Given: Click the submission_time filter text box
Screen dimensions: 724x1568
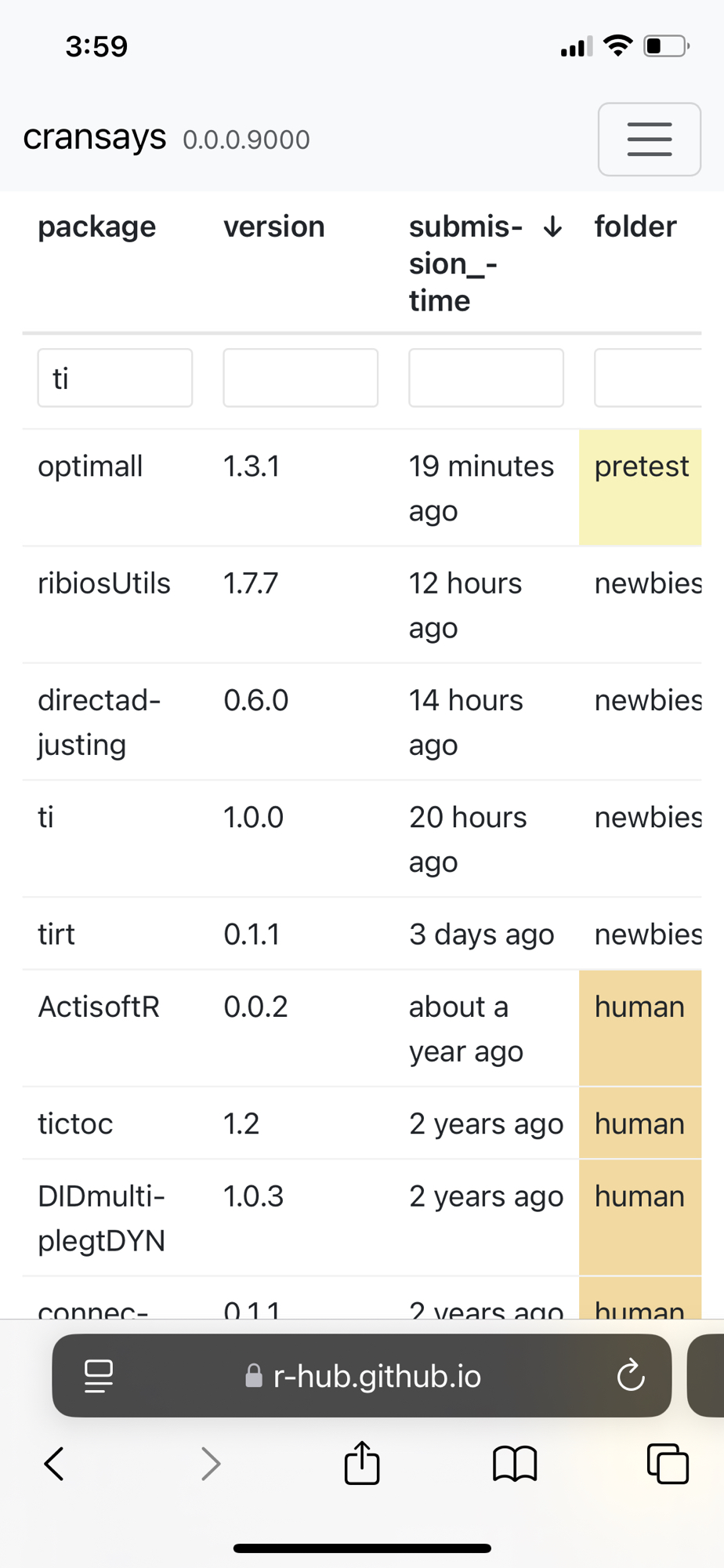Looking at the screenshot, I should click(x=486, y=378).
